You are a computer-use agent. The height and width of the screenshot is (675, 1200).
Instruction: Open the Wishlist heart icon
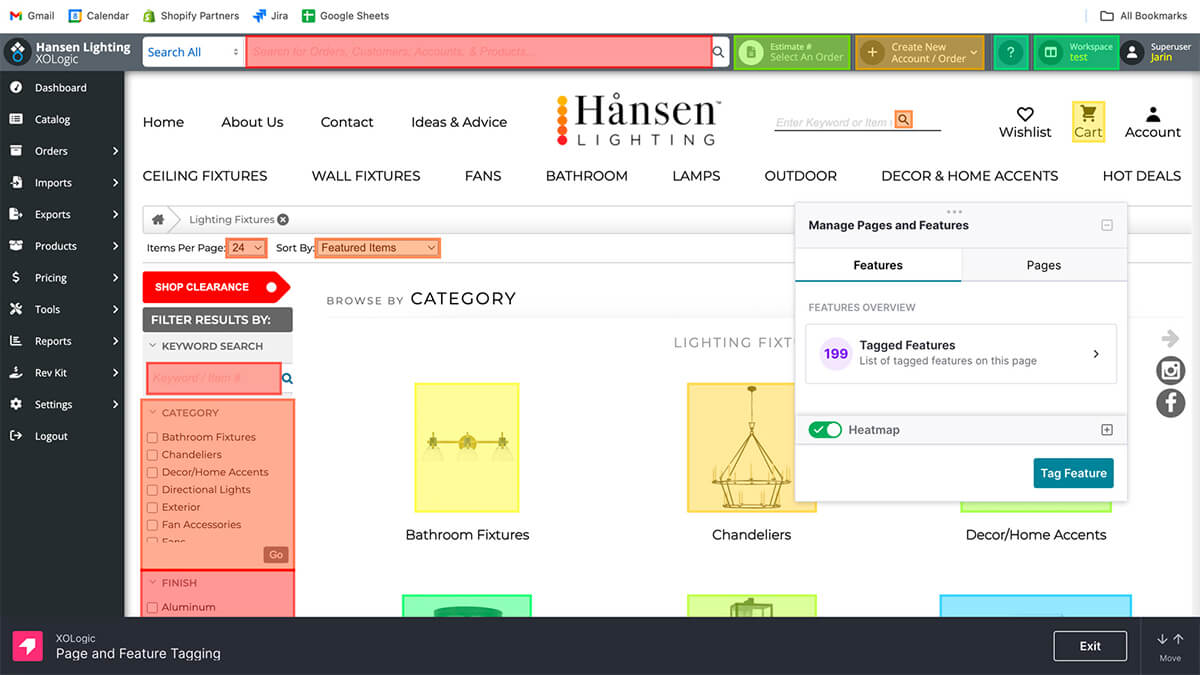[1025, 114]
